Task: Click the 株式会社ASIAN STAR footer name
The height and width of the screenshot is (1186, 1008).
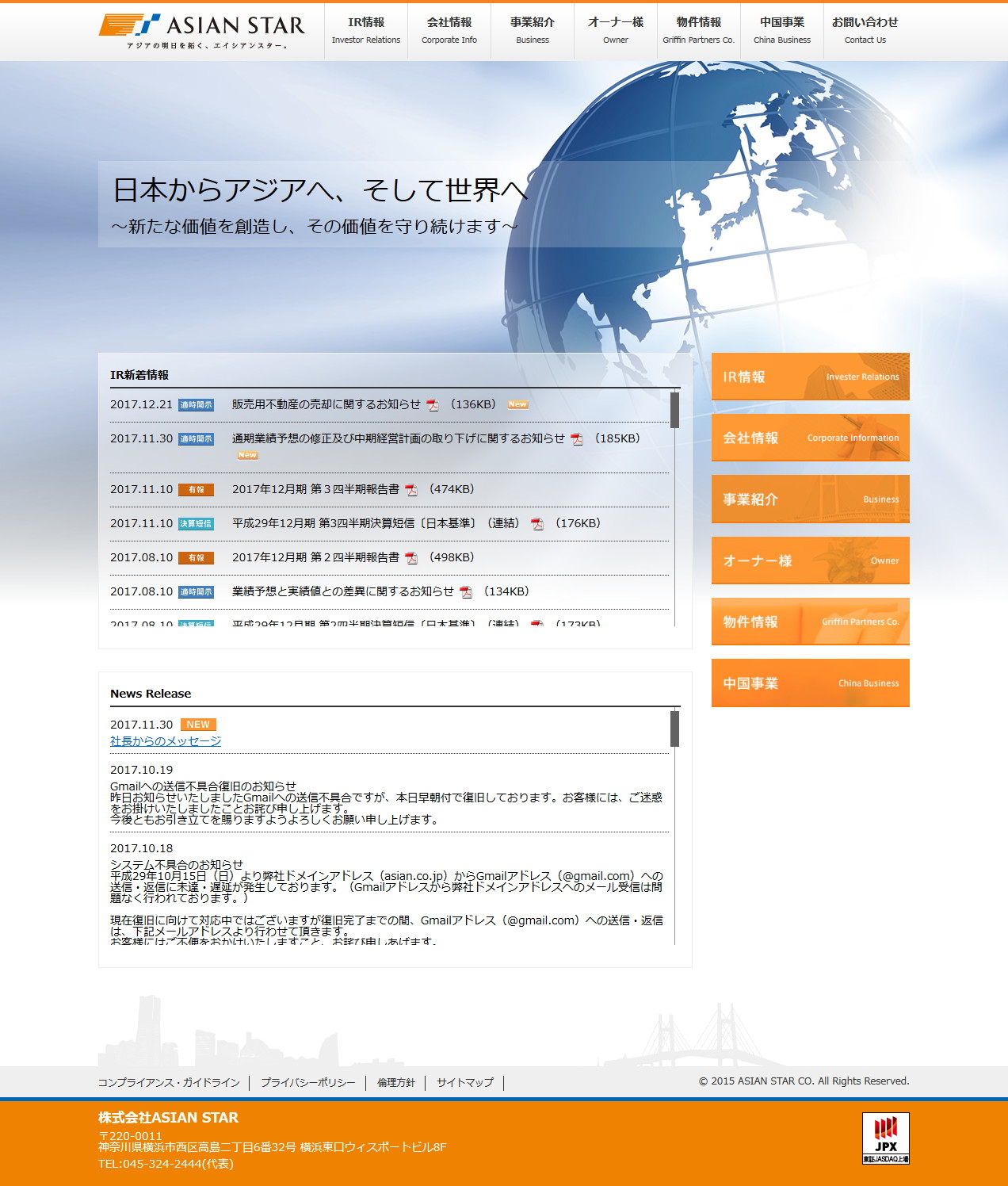Action: pyautogui.click(x=168, y=1118)
